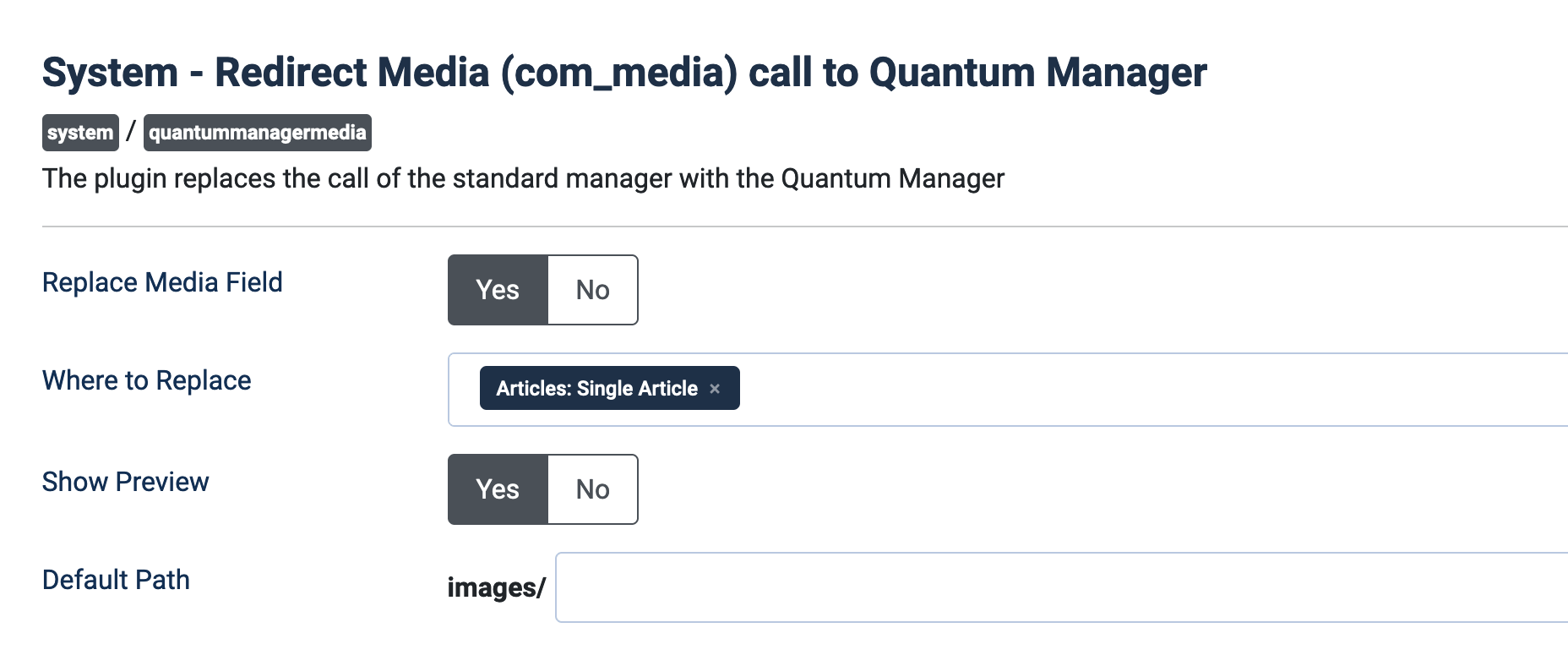Click the Where to Replace label
Image resolution: width=1568 pixels, height=666 pixels.
146,380
